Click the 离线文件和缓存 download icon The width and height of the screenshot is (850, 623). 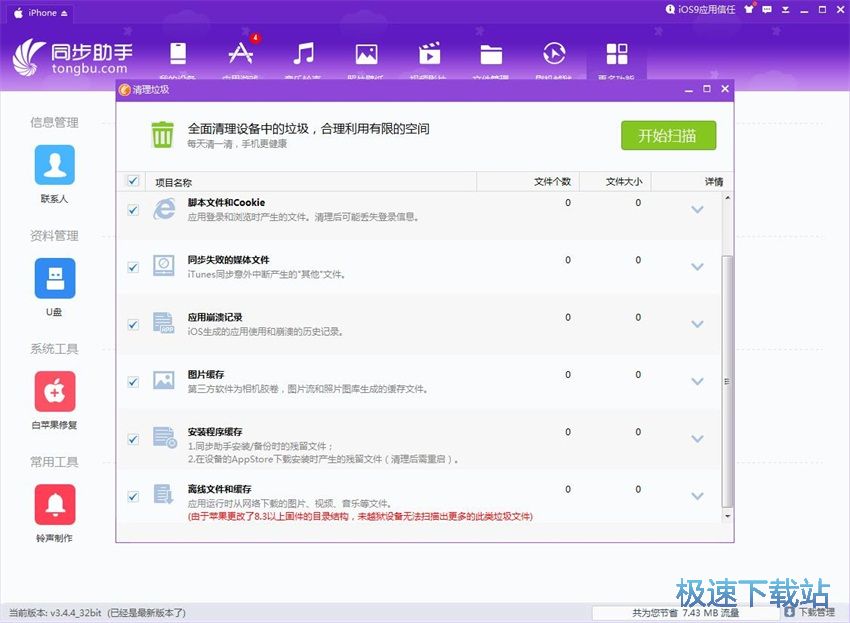click(163, 494)
